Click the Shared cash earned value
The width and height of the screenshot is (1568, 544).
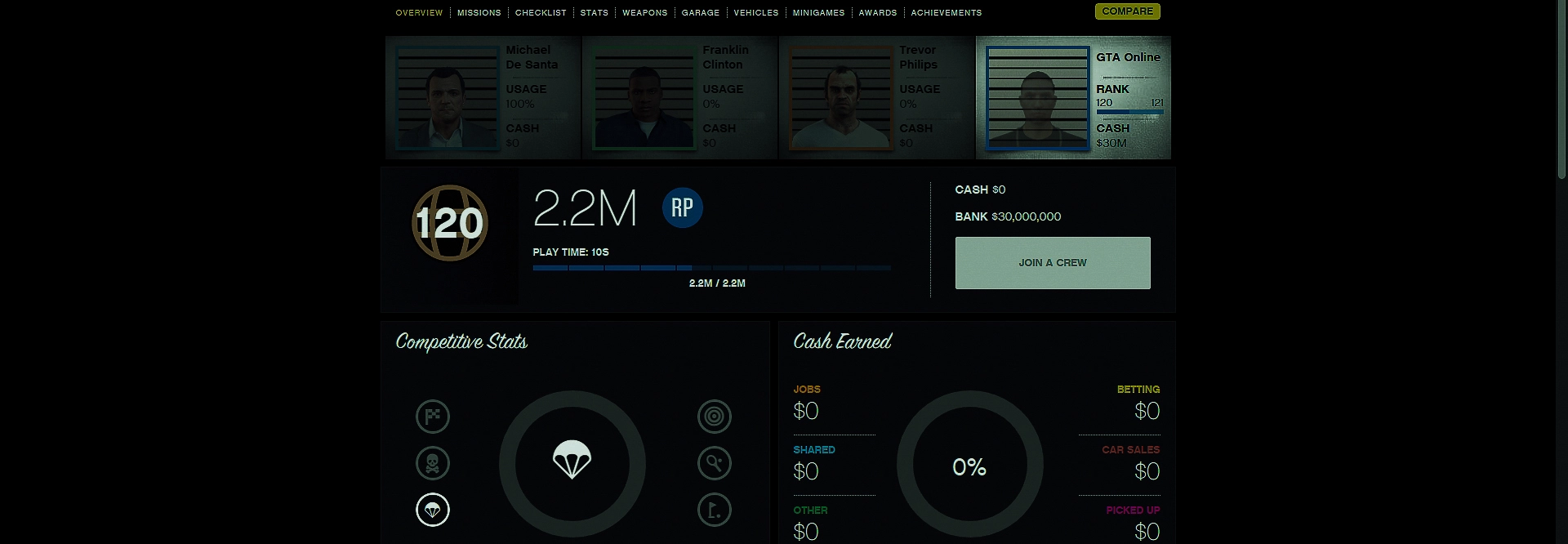point(806,471)
